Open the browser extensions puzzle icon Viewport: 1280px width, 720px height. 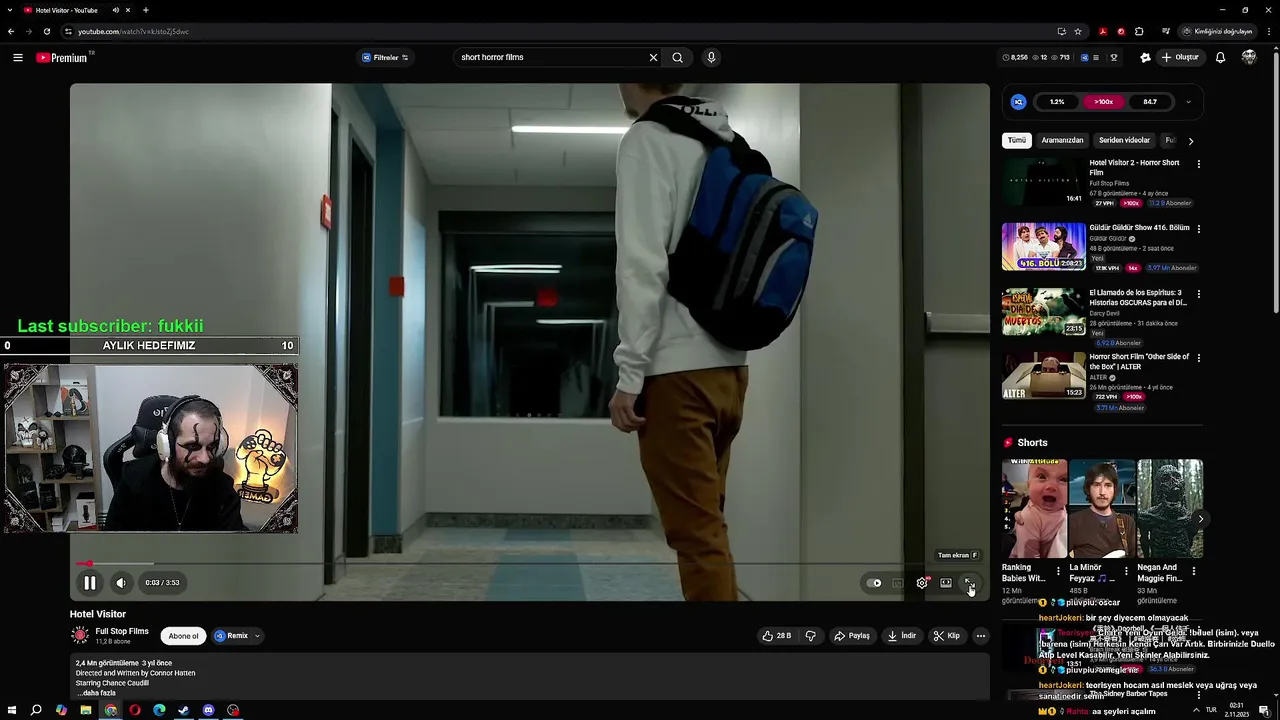(1139, 31)
